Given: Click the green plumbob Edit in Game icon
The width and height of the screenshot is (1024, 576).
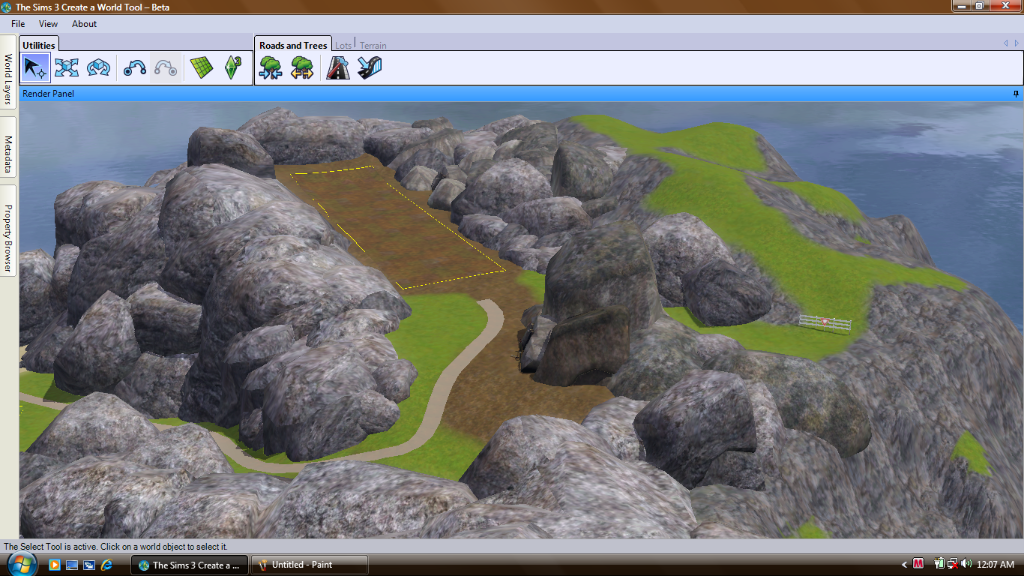Looking at the screenshot, I should pos(233,68).
